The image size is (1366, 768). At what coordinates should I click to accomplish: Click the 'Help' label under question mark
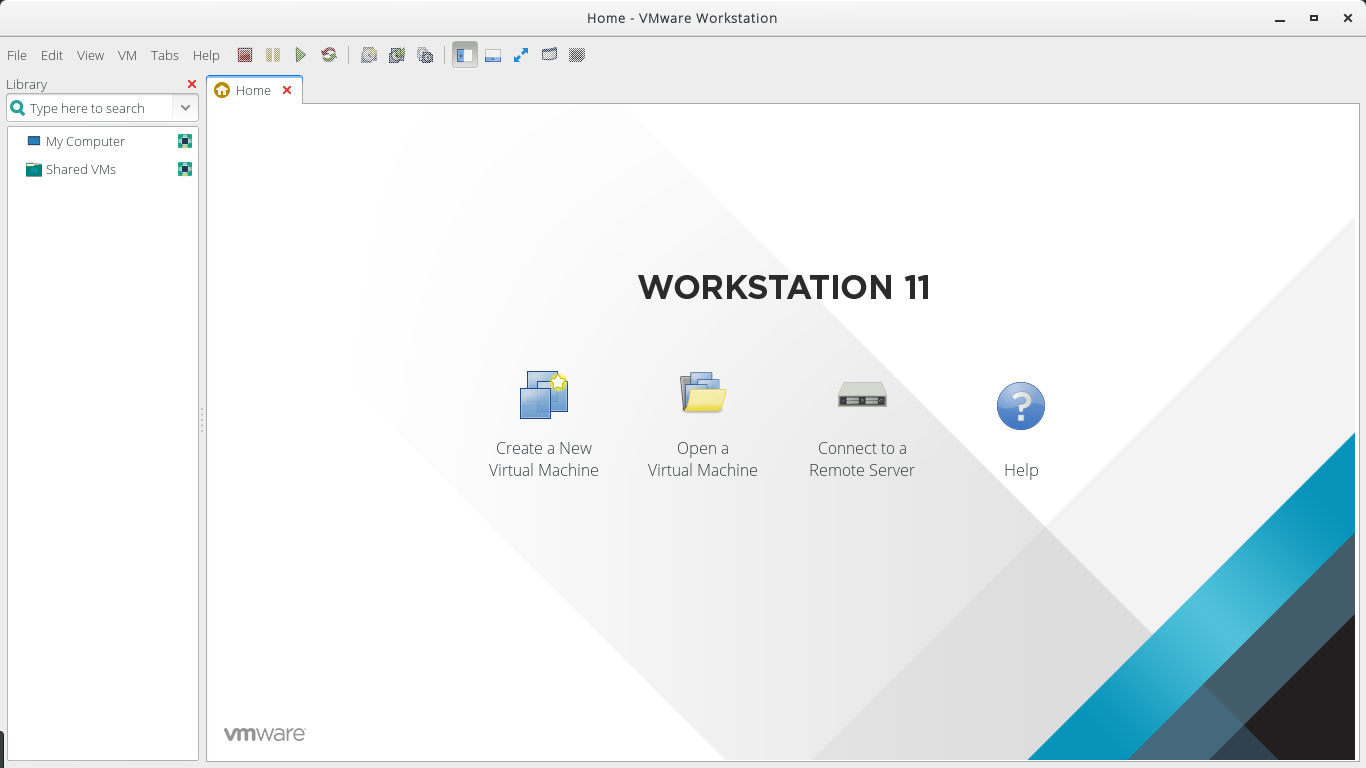tap(1021, 470)
